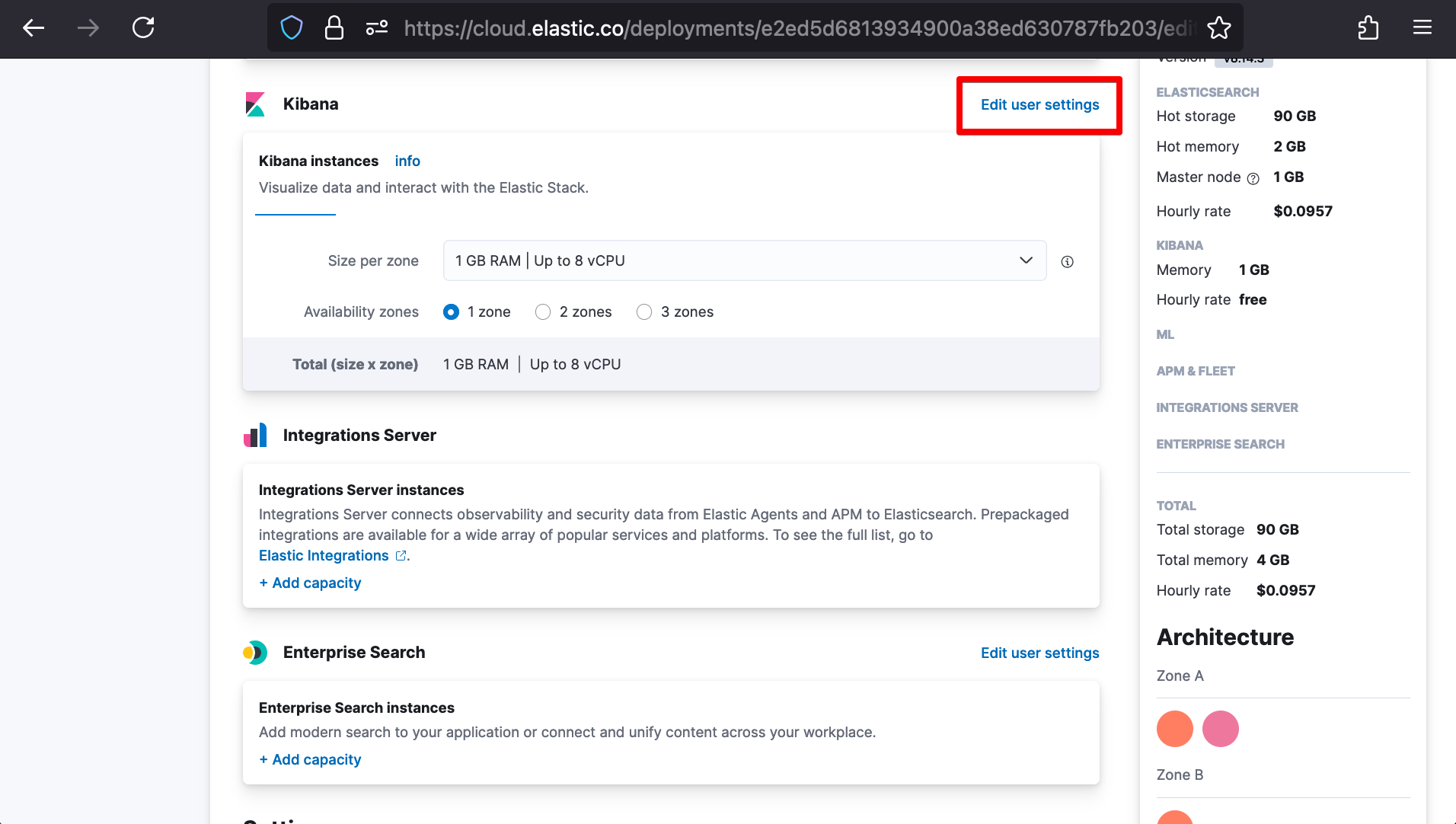Click the Kibana section heading
This screenshot has height=824, width=1456.
tap(311, 104)
